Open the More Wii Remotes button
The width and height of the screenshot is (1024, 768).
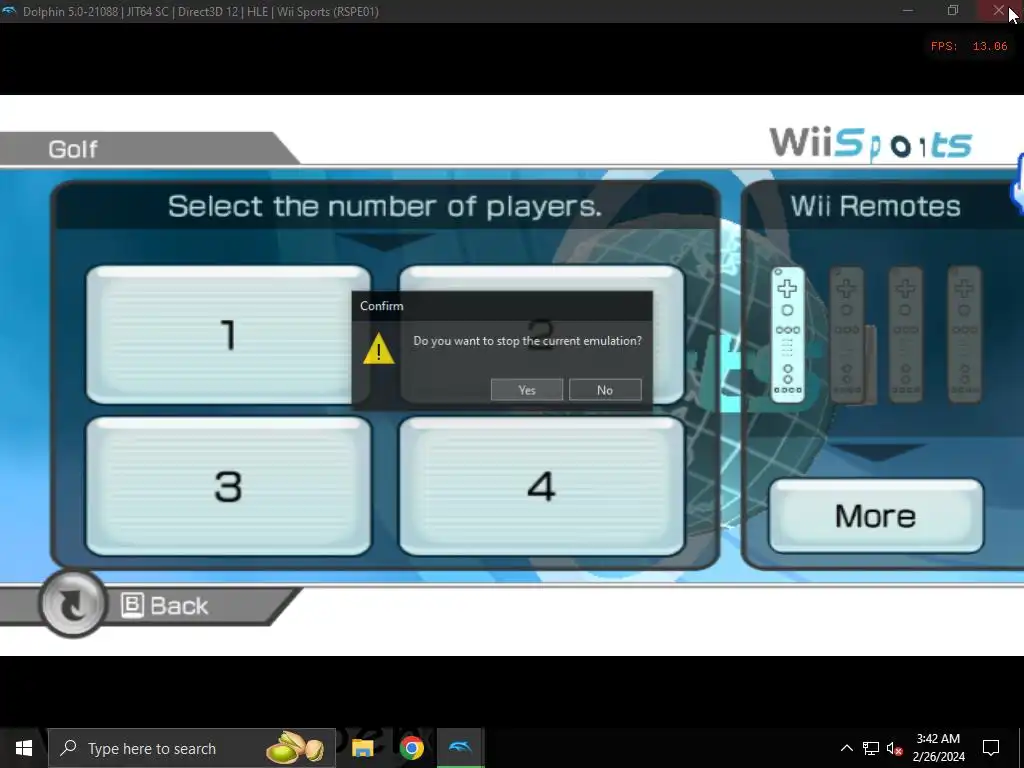[876, 516]
